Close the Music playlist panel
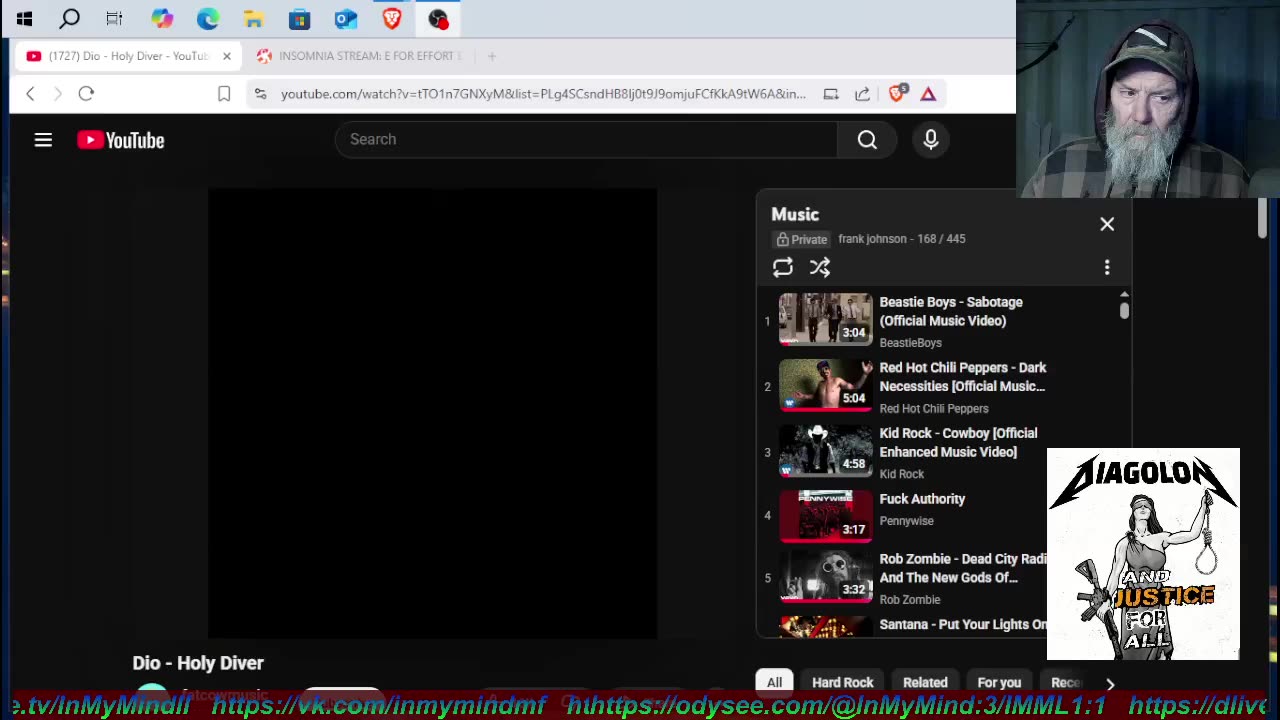Screen dimensions: 1280x720 (1107, 224)
